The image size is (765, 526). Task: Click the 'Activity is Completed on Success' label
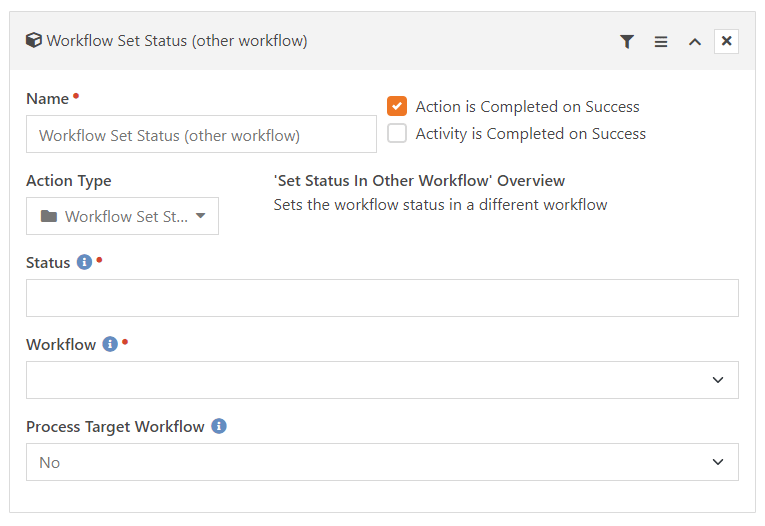click(x=530, y=133)
